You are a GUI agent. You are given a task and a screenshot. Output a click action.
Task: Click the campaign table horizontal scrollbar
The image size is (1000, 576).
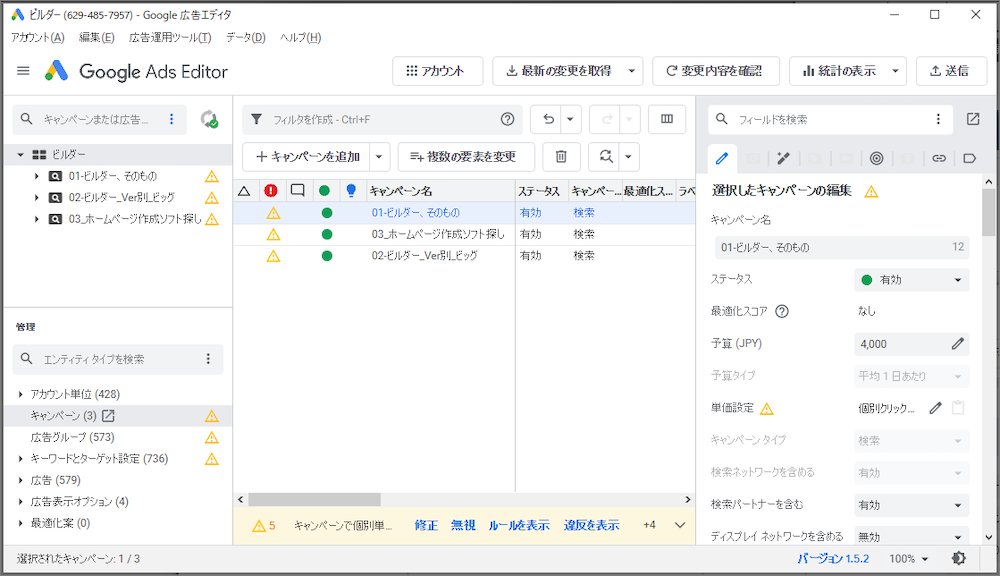(314, 499)
